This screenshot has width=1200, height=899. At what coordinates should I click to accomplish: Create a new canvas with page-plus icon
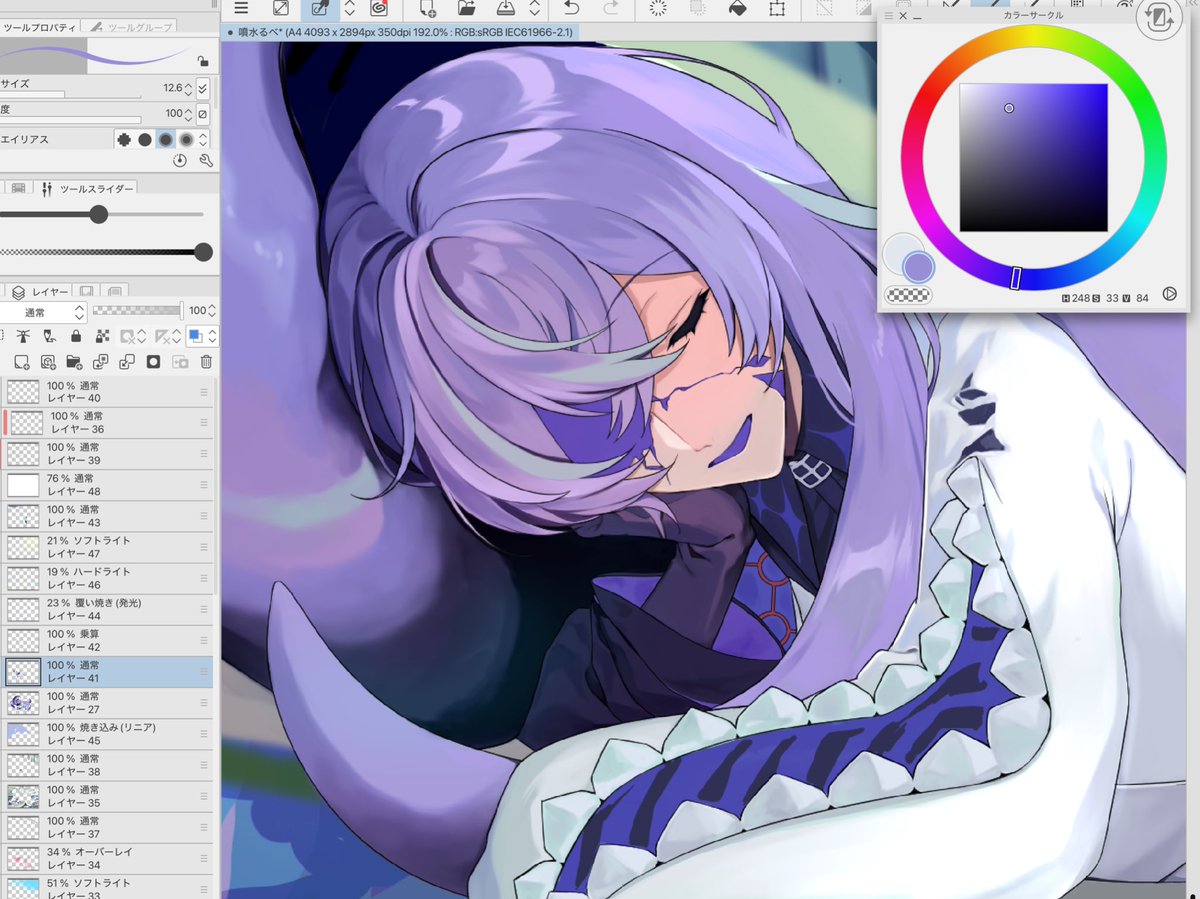(x=428, y=9)
